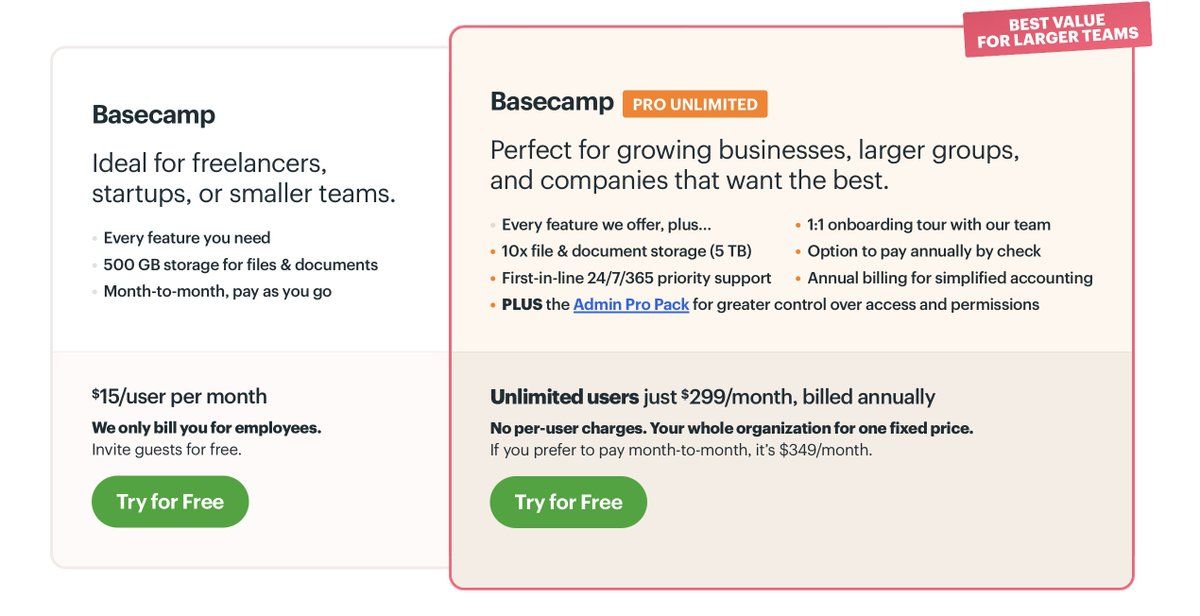Click the Unlimited users $299/month price text

tap(712, 397)
